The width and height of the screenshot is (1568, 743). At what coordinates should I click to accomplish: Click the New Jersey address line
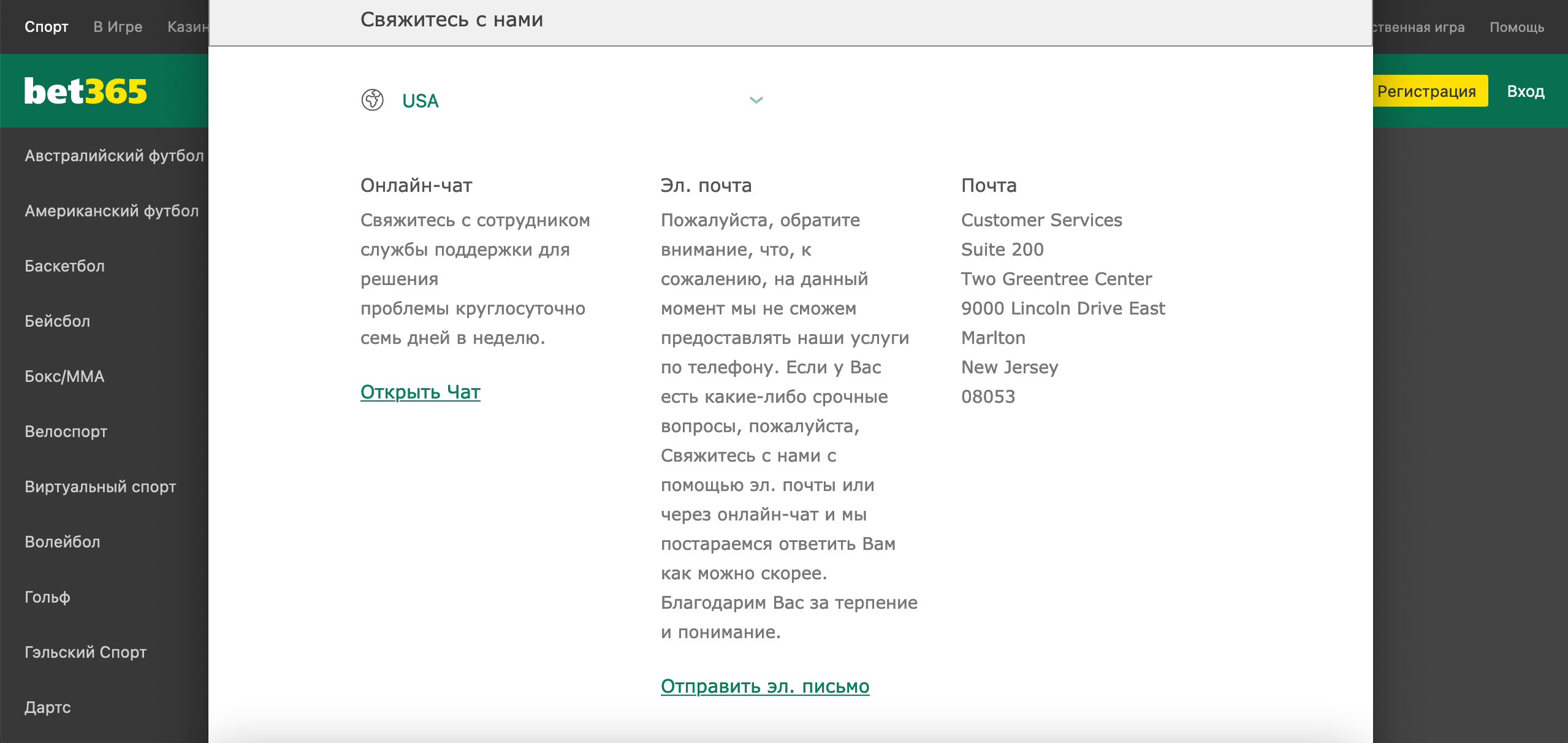(1010, 367)
